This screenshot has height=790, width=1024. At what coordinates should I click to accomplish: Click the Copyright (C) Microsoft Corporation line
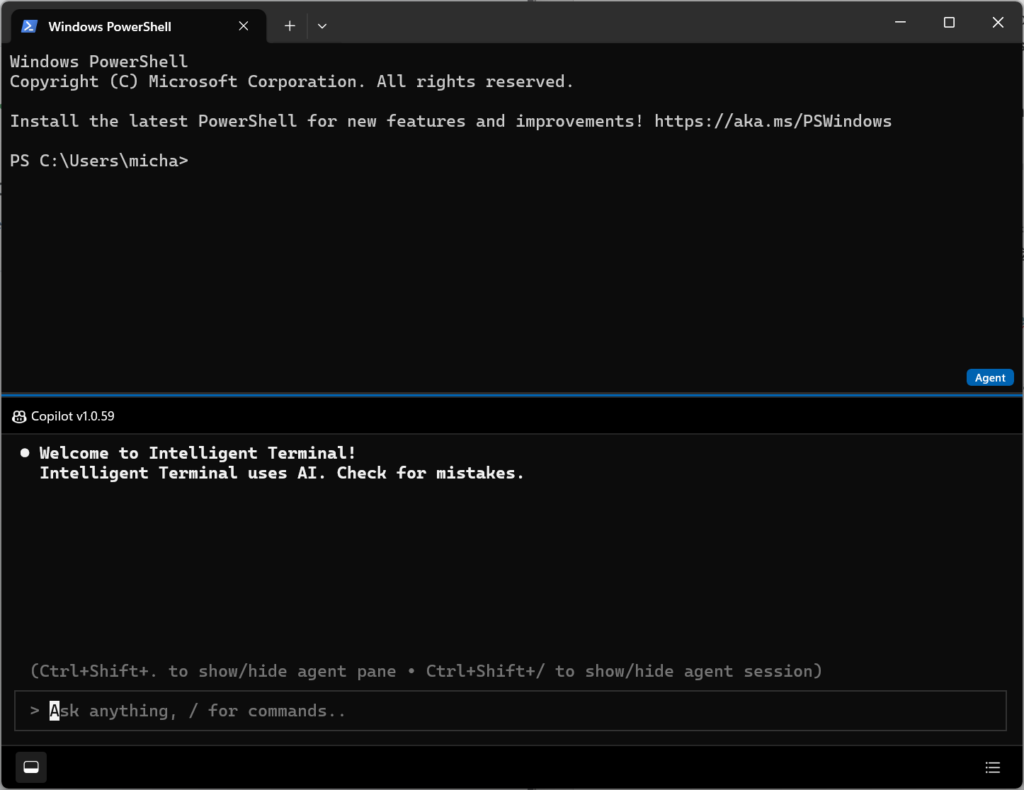click(291, 82)
